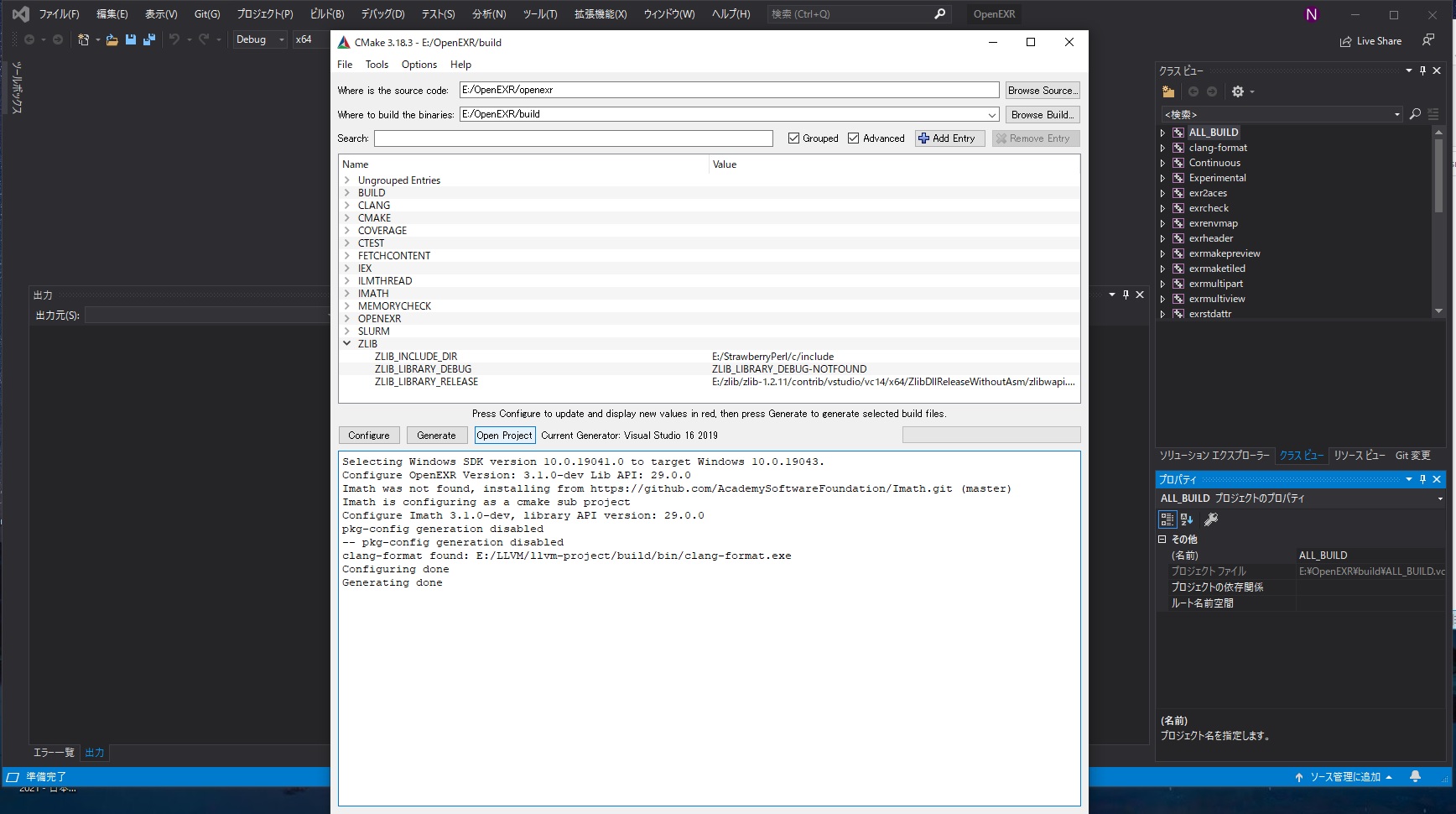Switch to the Solution Explorer tab
Screen dimensions: 1456x814
(x=1214, y=456)
